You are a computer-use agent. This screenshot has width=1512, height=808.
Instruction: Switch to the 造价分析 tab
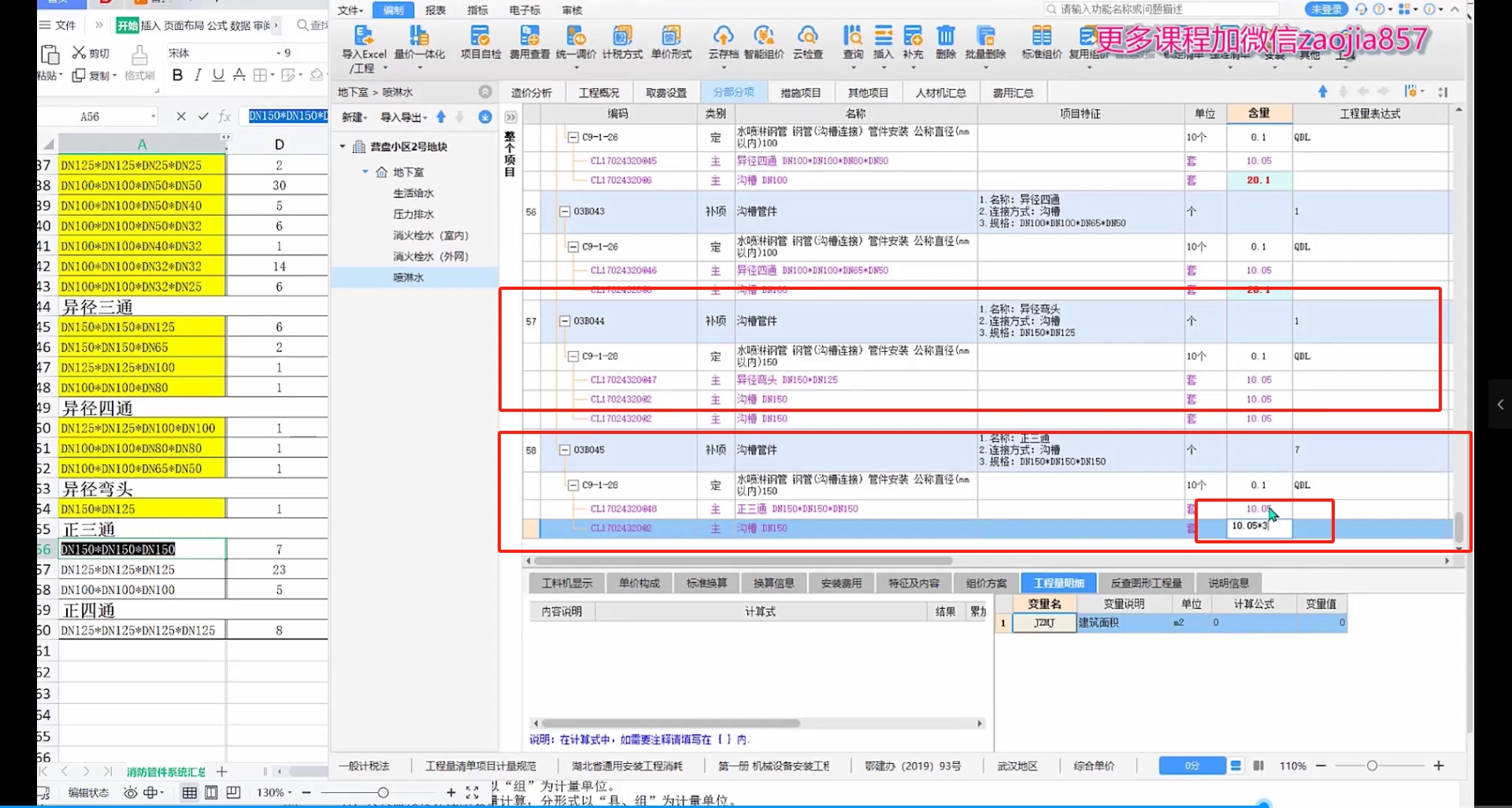point(532,93)
